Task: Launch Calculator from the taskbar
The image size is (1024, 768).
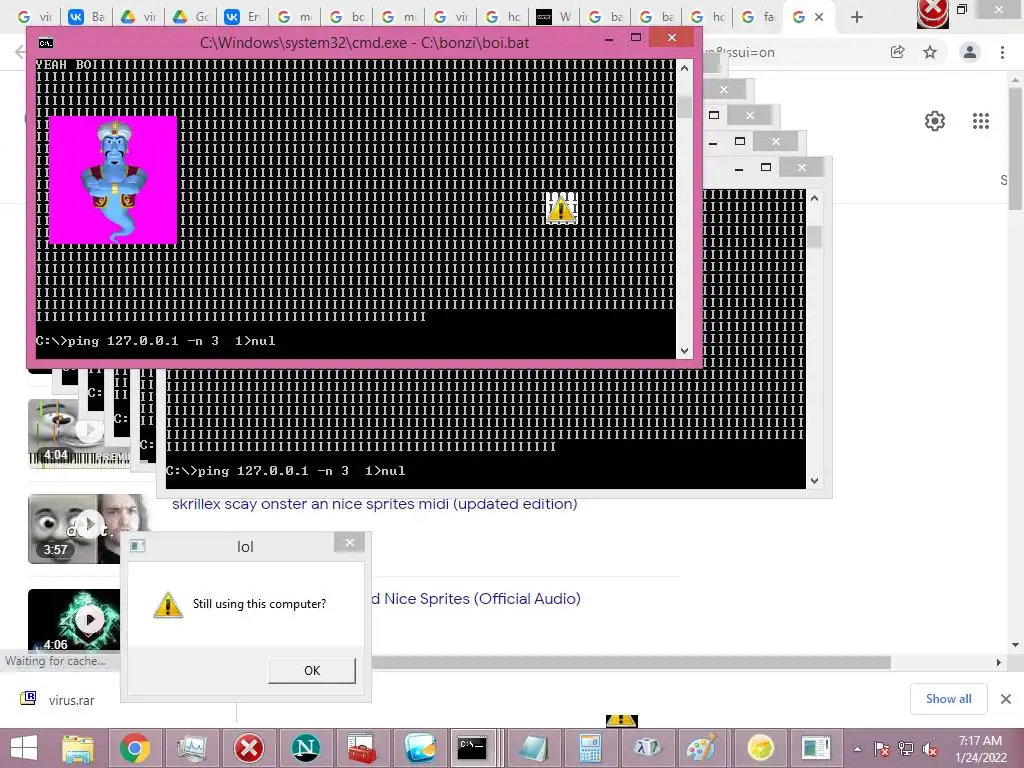Action: pyautogui.click(x=590, y=748)
